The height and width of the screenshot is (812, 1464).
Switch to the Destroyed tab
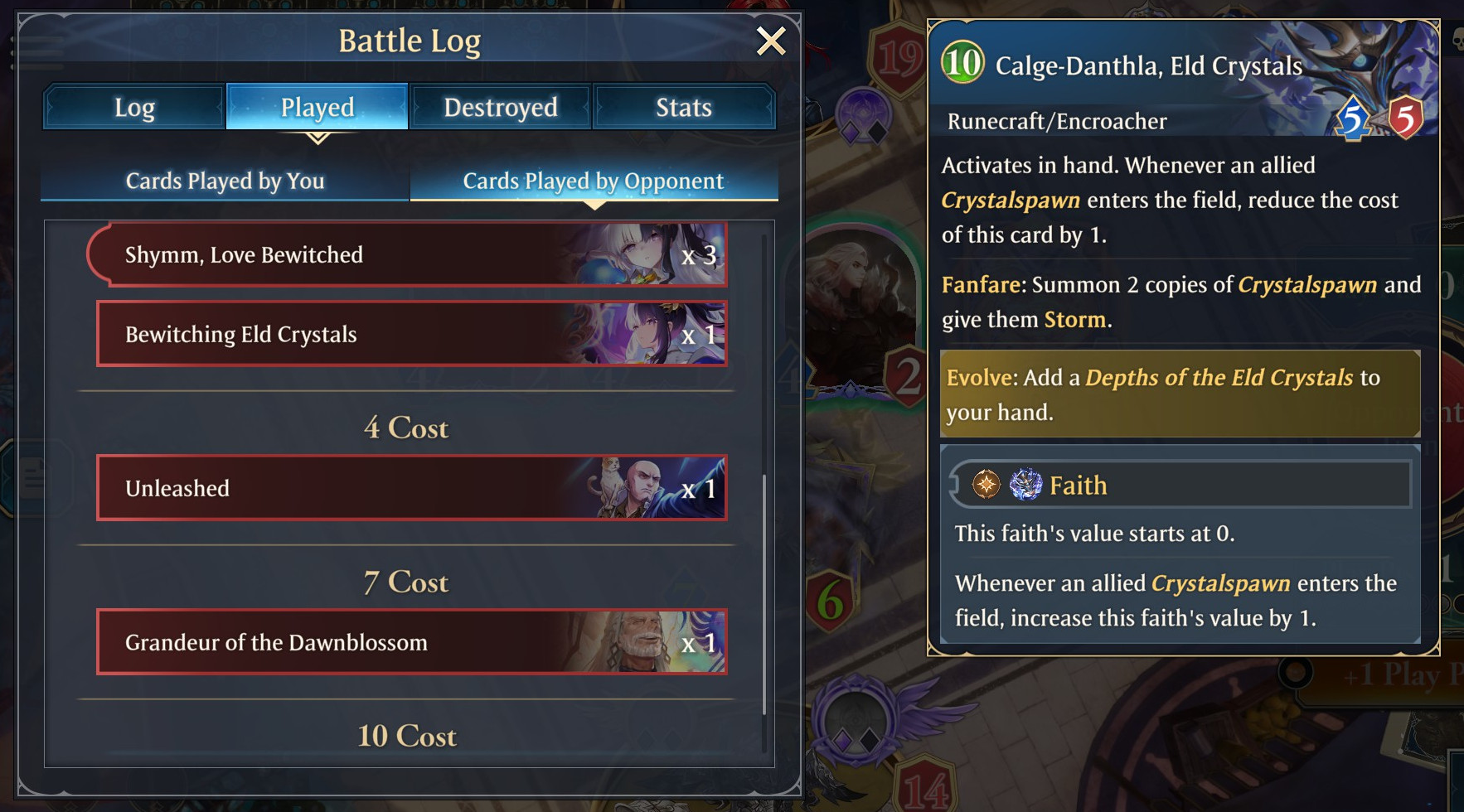coord(501,107)
